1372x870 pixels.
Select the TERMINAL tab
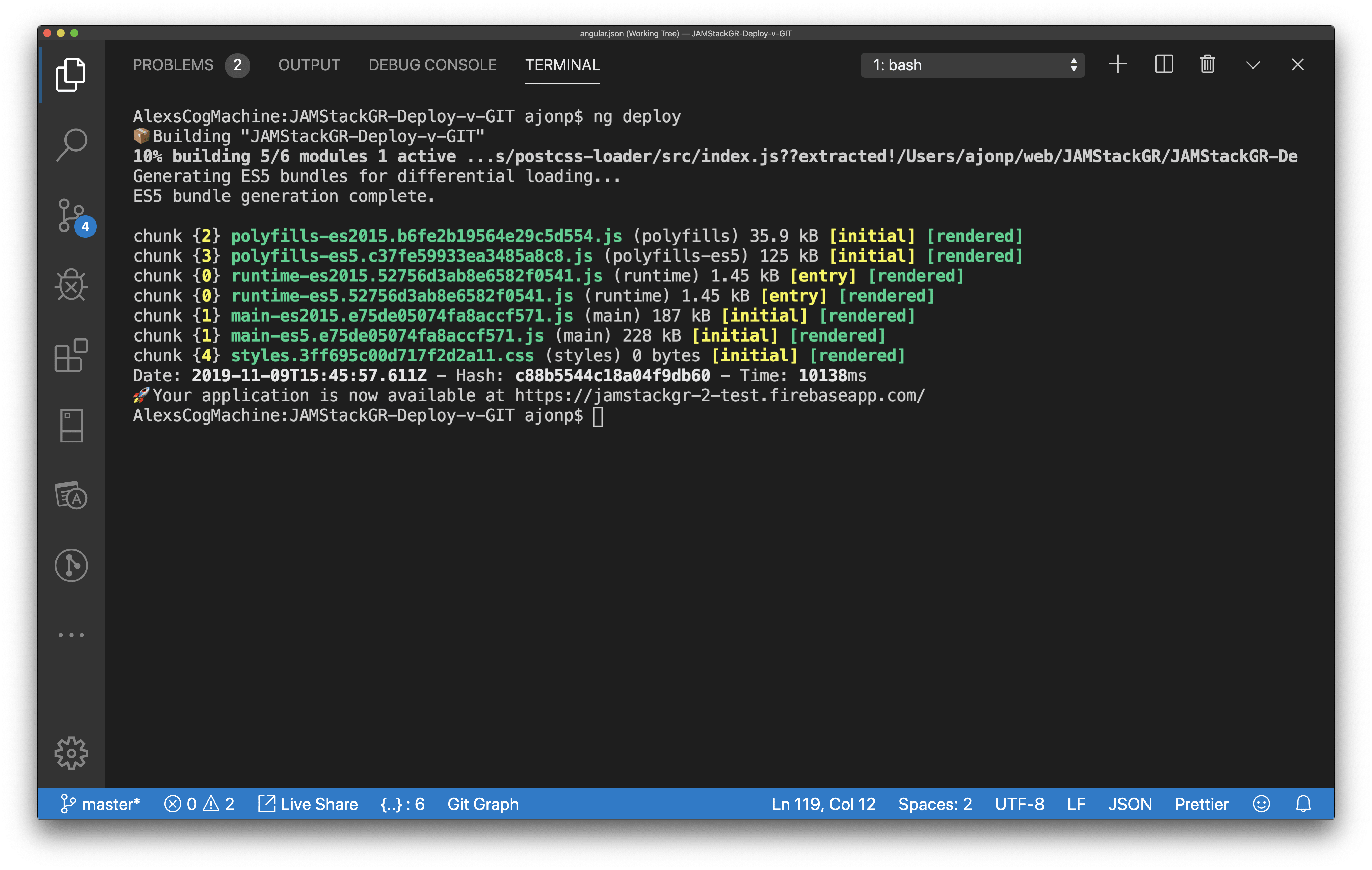pyautogui.click(x=562, y=65)
